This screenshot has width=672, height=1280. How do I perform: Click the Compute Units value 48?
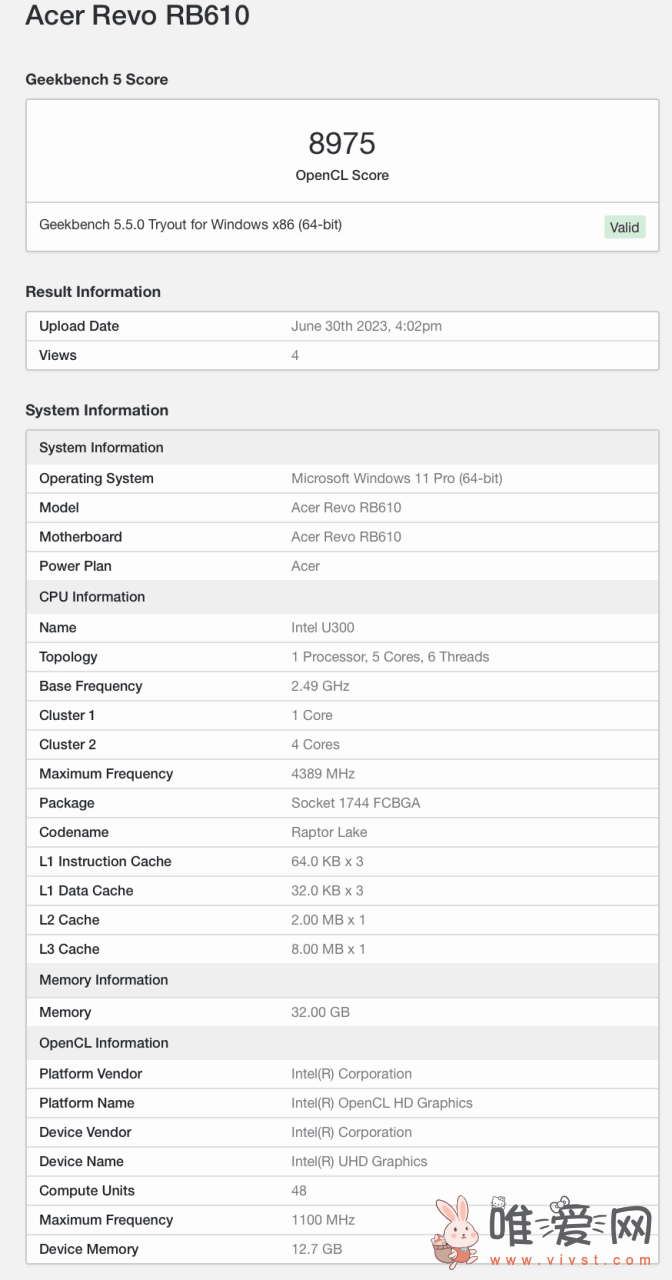[299, 1191]
